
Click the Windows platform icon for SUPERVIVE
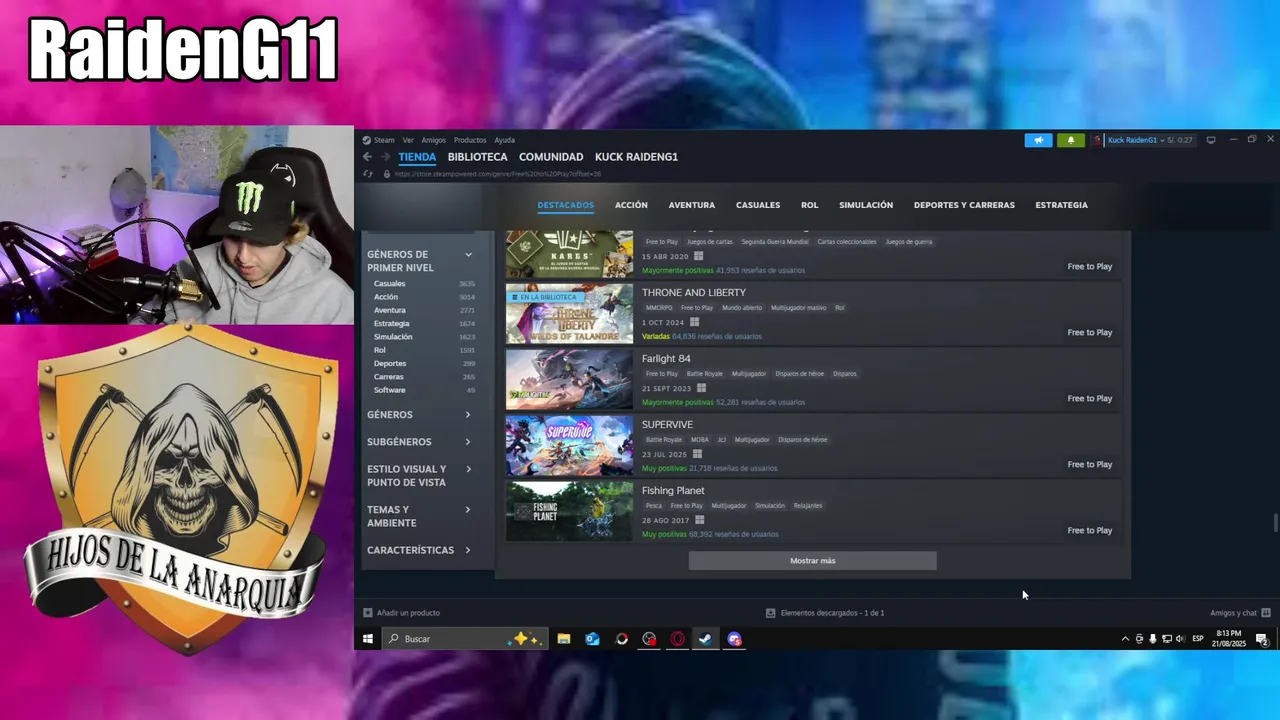(x=697, y=454)
